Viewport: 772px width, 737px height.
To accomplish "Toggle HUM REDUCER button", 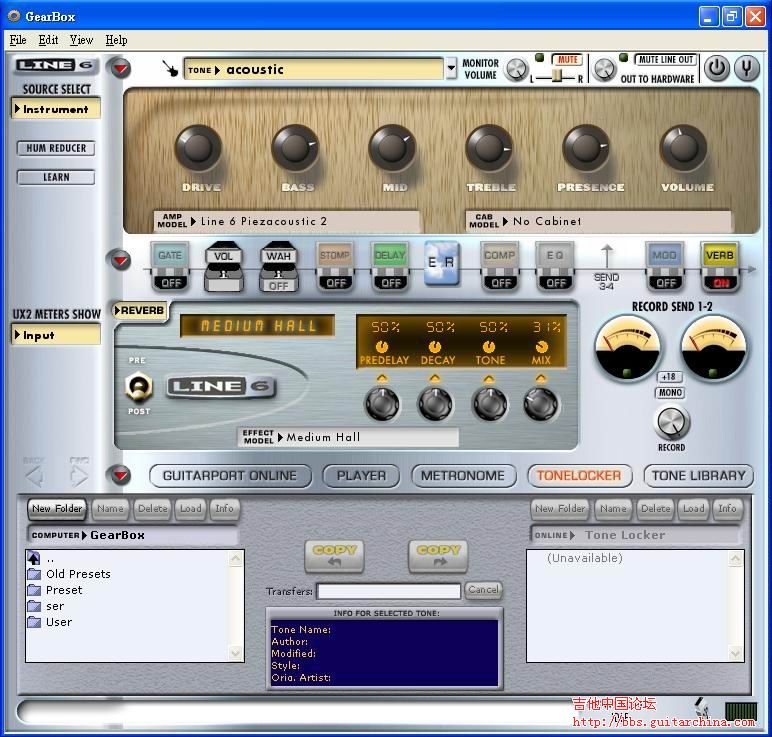I will coord(56,148).
